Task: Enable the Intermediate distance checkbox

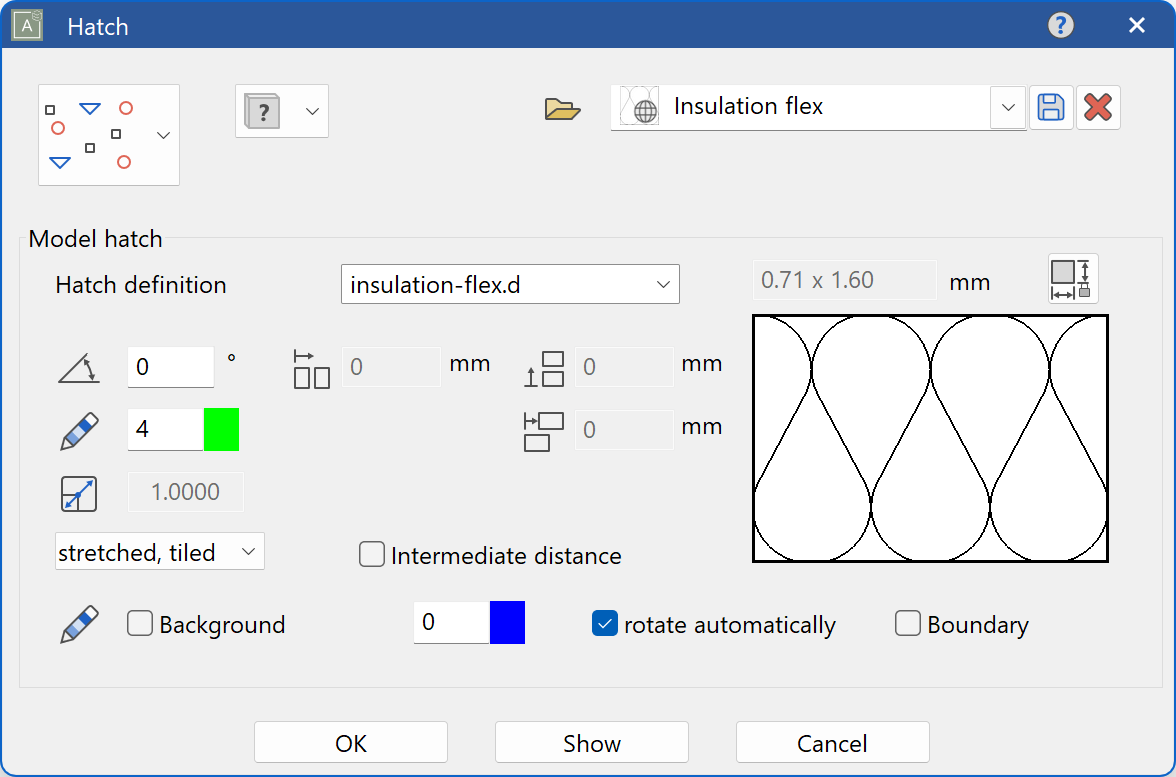Action: [x=372, y=555]
